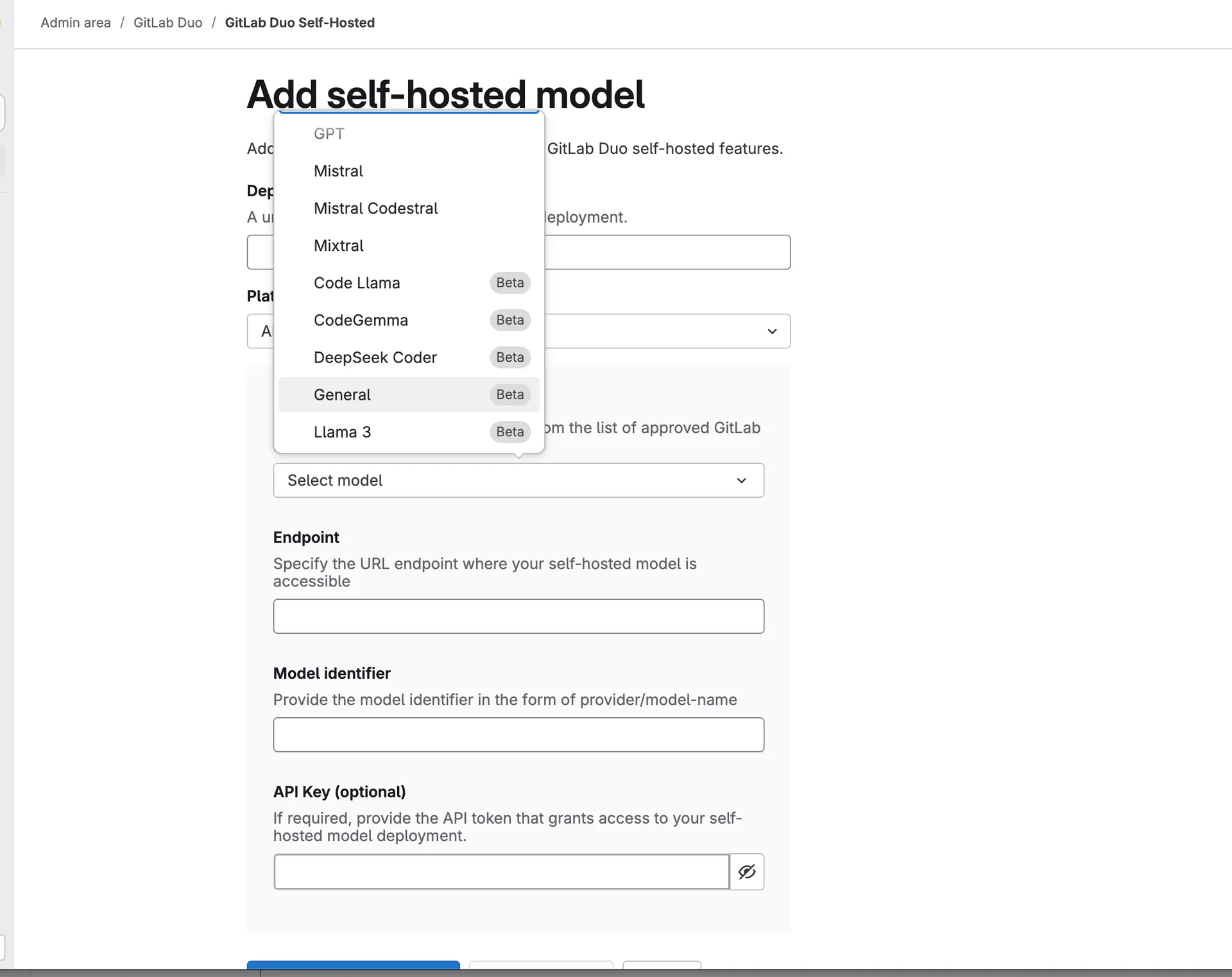
Task: Navigate to the "Admin area" breadcrumb
Action: [x=75, y=22]
